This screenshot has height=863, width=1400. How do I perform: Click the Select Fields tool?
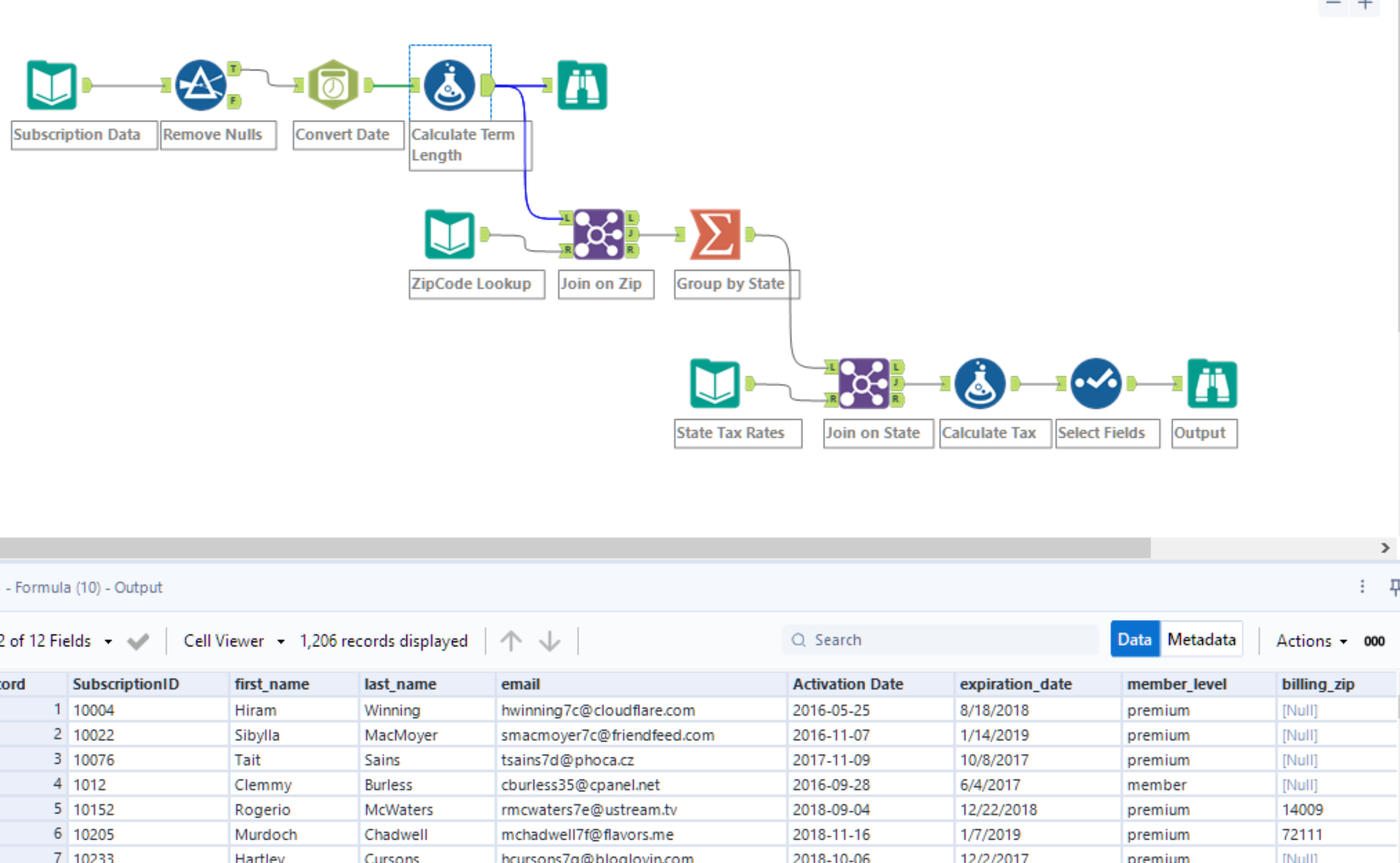pyautogui.click(x=1096, y=383)
